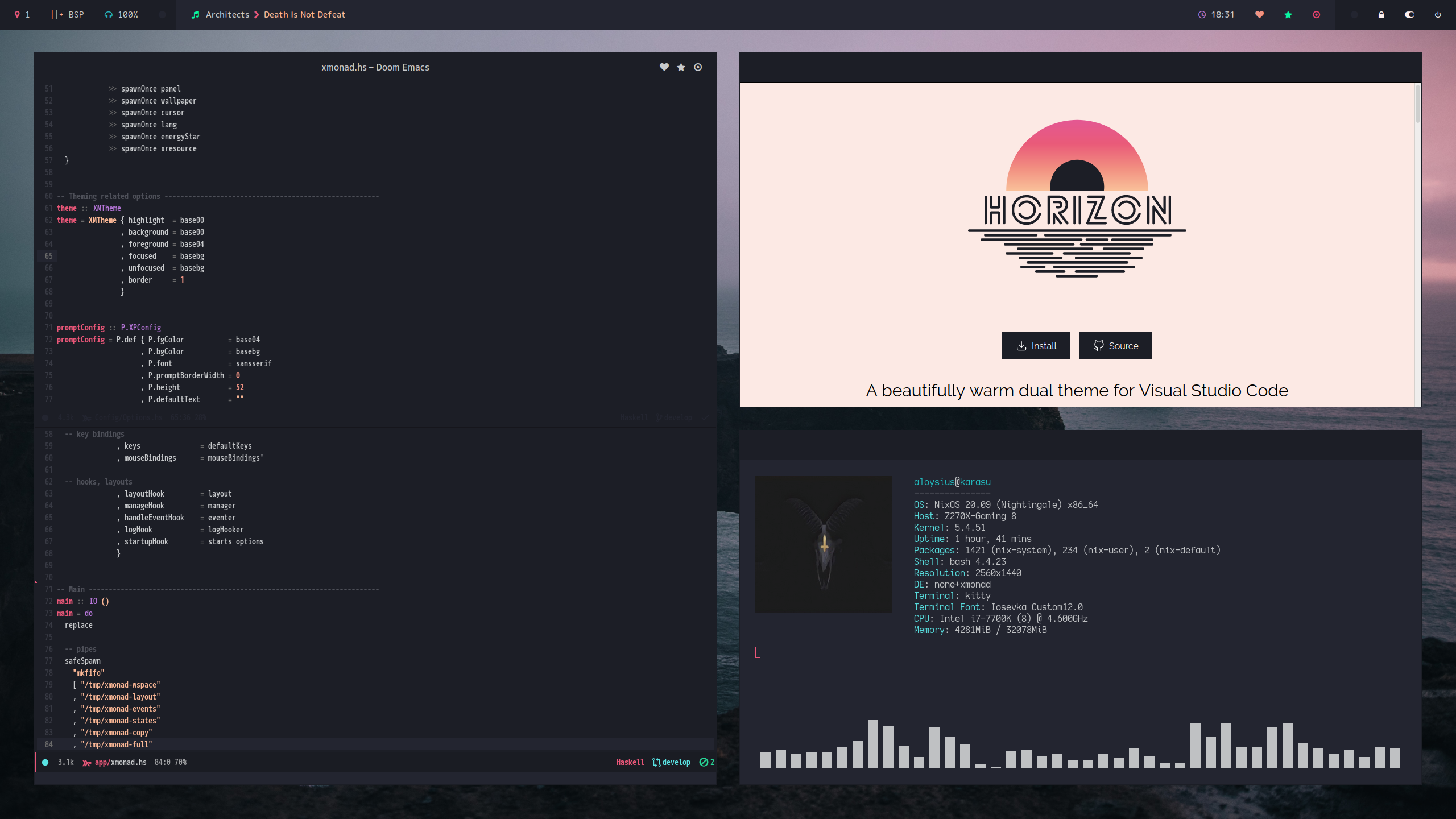Screen dimensions: 1456x819
Task: Click the Install button on the Horizon page
Action: [1036, 346]
